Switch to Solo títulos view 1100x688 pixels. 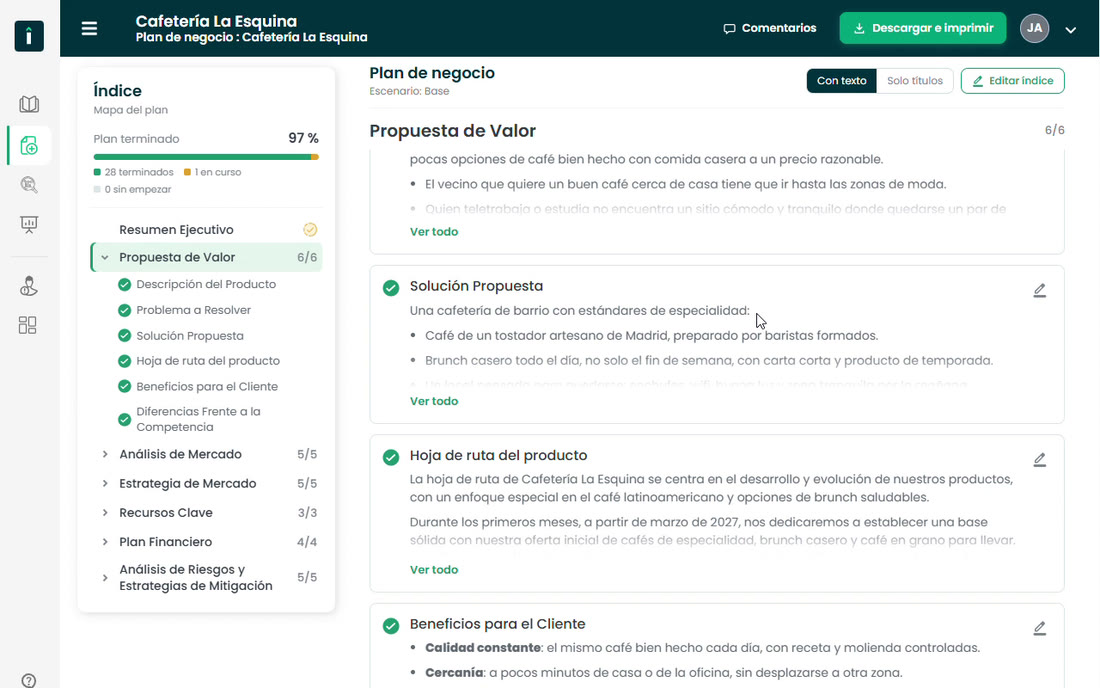click(915, 81)
